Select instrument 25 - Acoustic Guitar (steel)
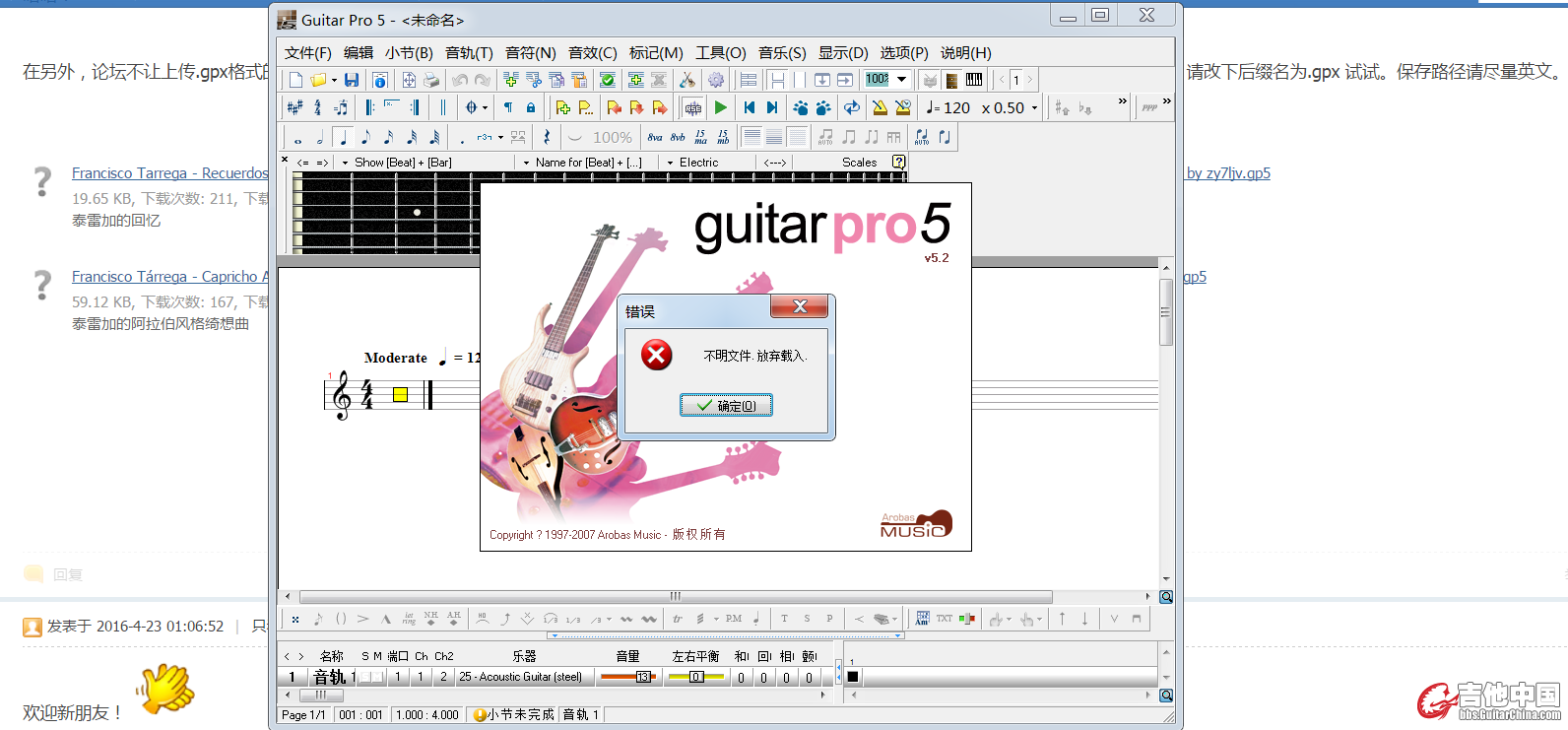1568x730 pixels. click(x=520, y=677)
